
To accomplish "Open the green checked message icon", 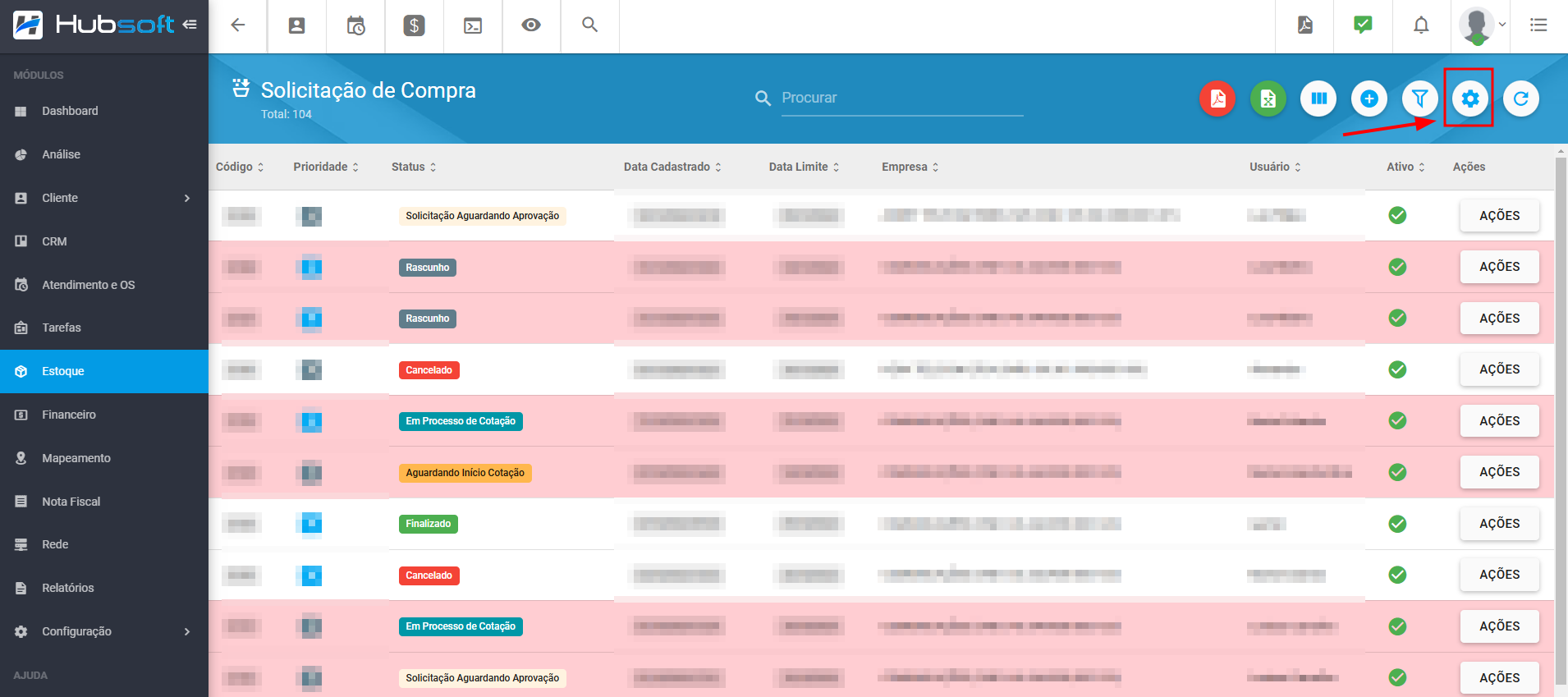I will [1363, 25].
